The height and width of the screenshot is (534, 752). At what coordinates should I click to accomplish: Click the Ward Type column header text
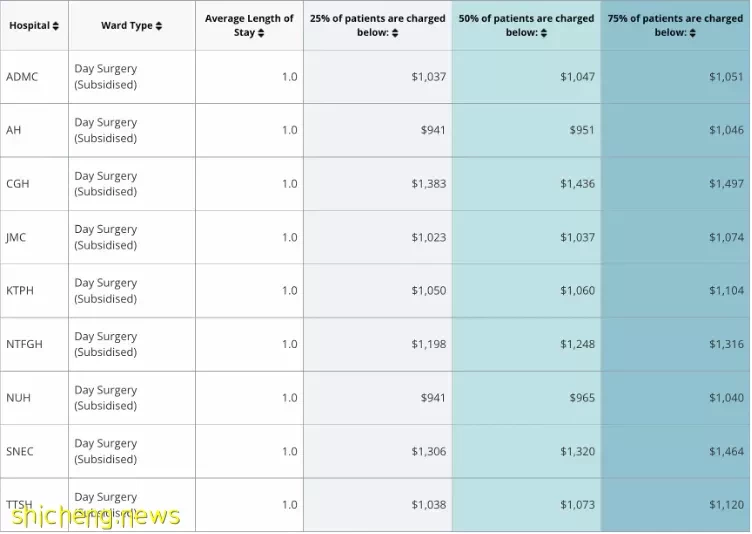(127, 26)
